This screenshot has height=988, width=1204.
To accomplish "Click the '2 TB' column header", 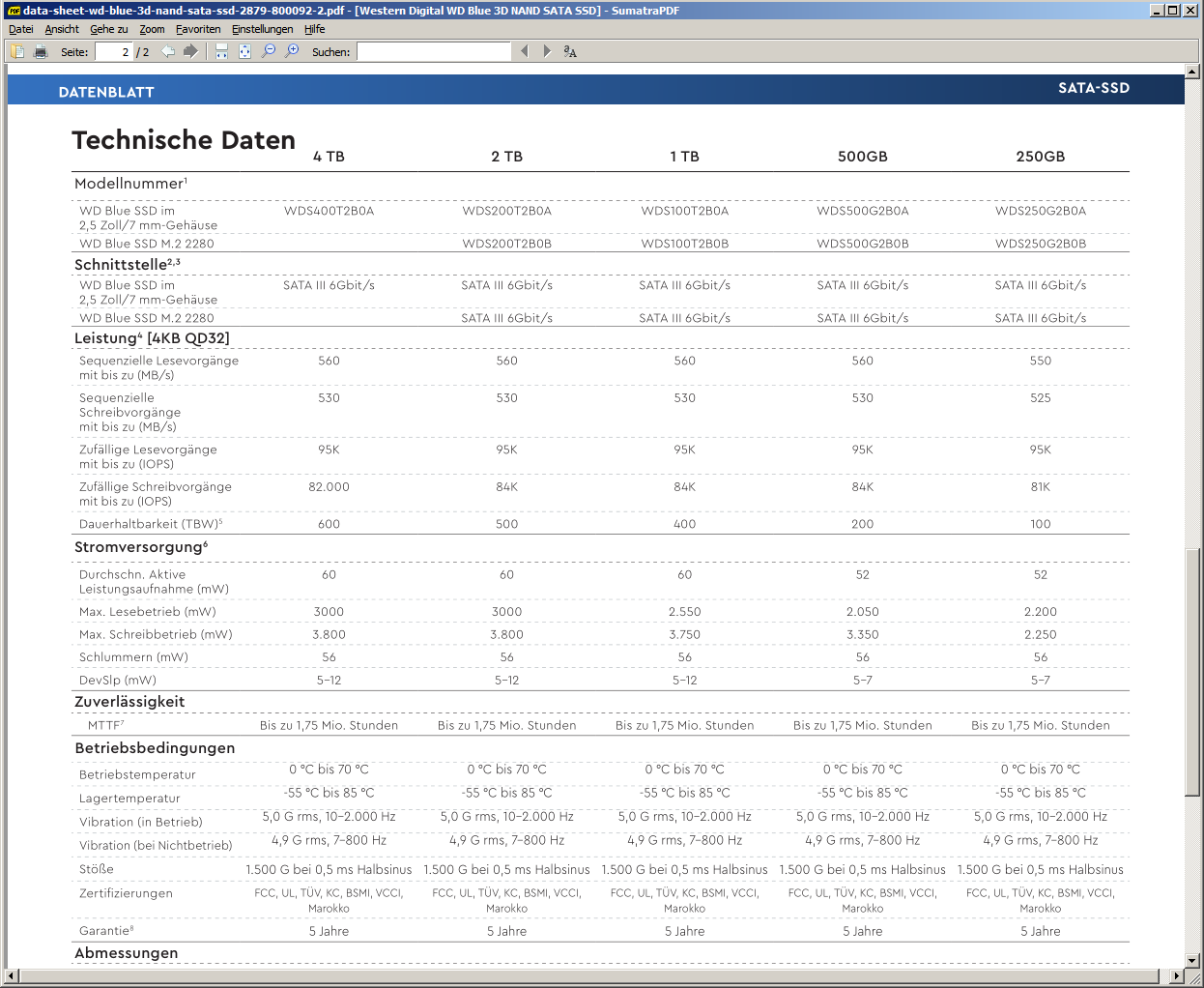I will 506,157.
